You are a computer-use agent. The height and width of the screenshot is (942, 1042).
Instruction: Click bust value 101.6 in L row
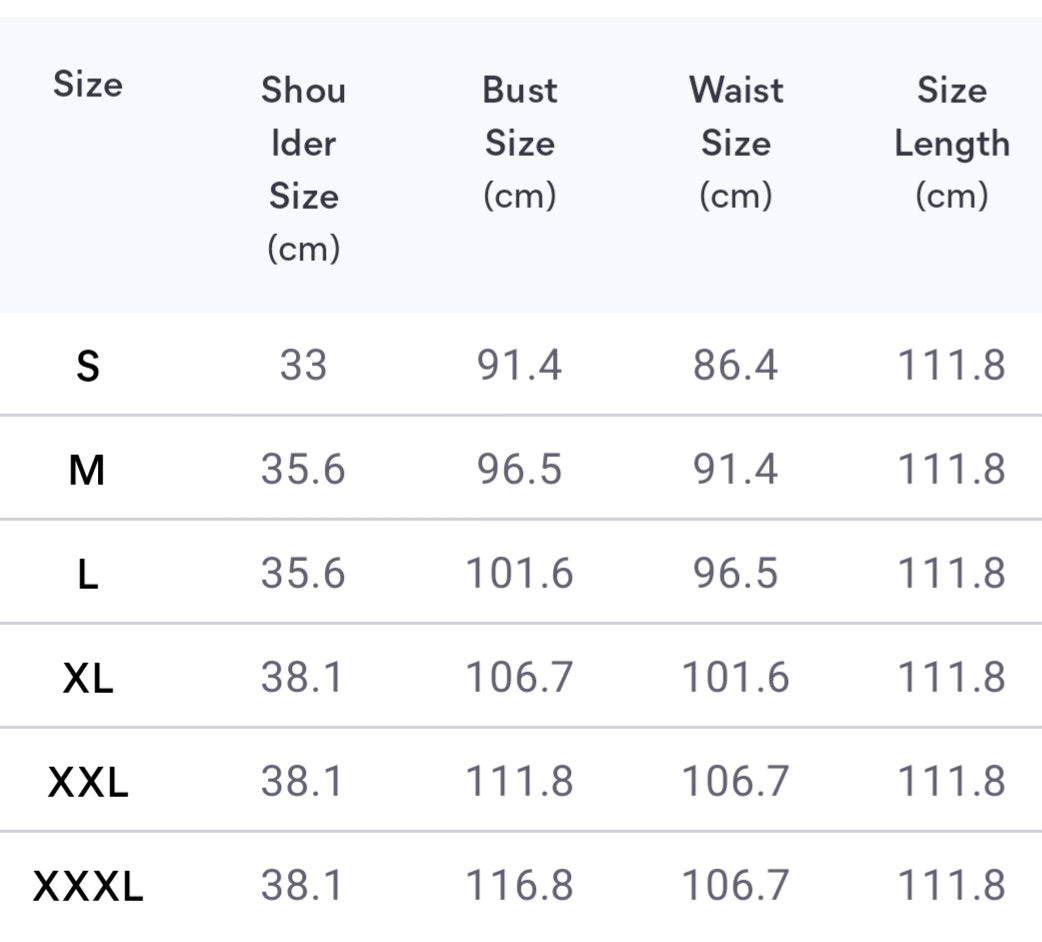click(x=519, y=574)
